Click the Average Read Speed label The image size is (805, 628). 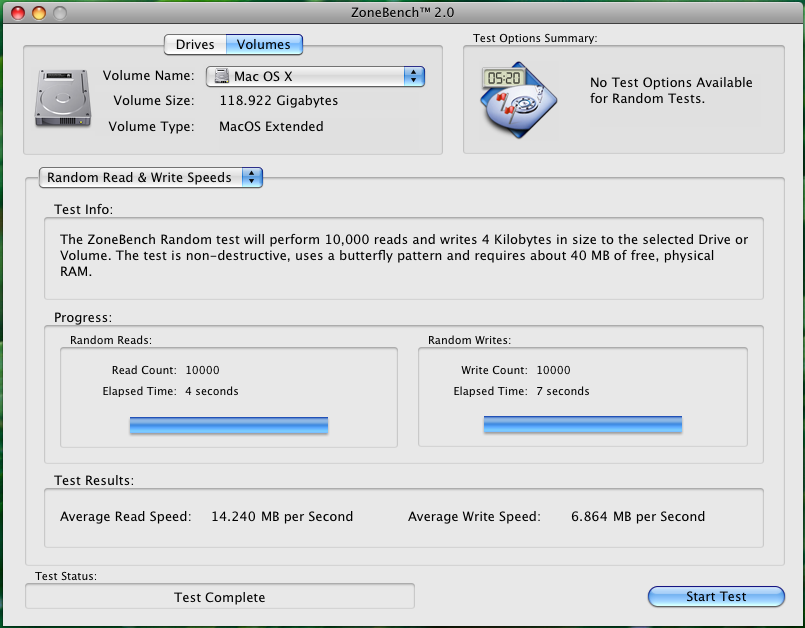(126, 517)
